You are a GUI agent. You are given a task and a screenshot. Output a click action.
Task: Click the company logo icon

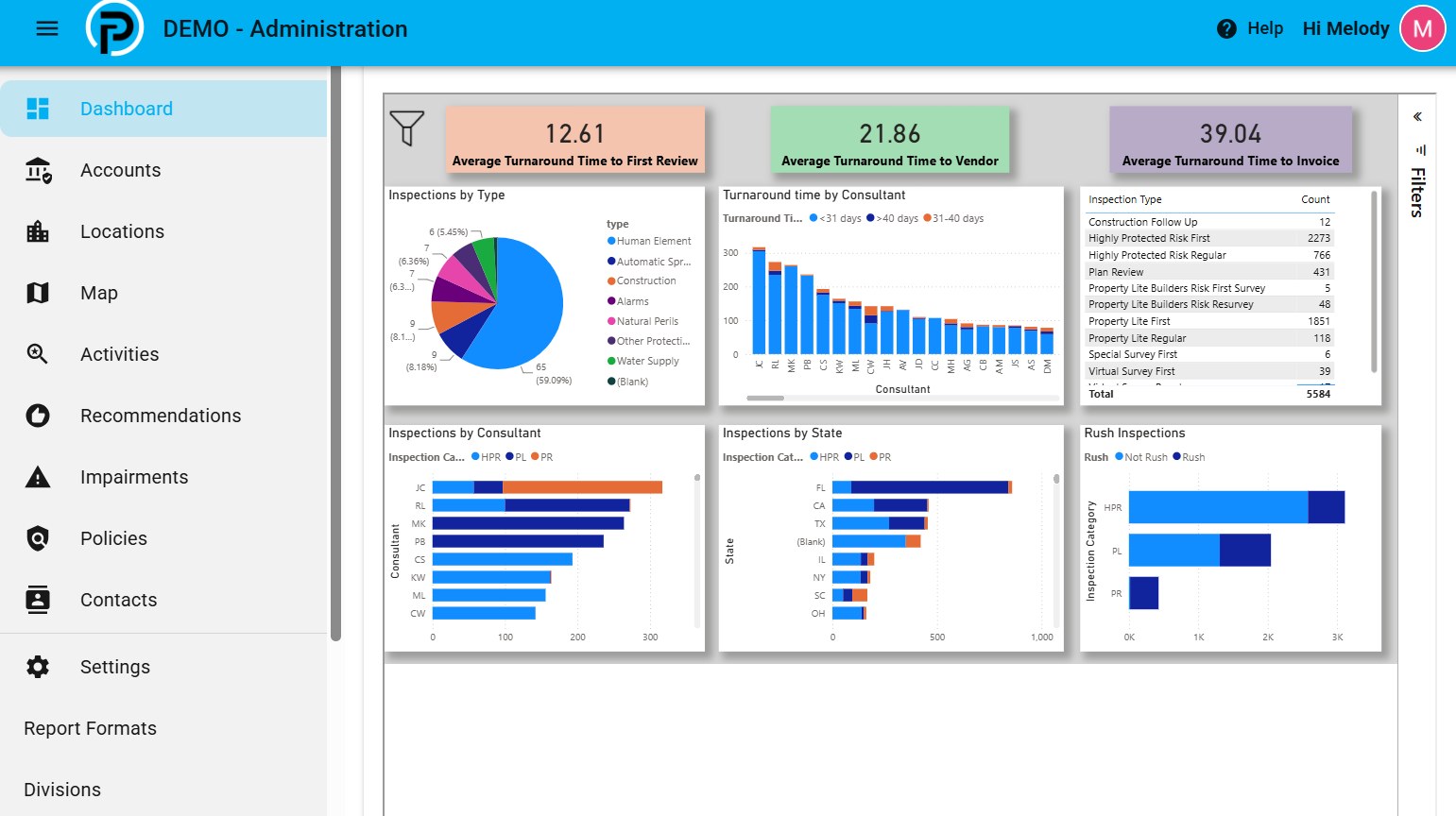[x=114, y=28]
